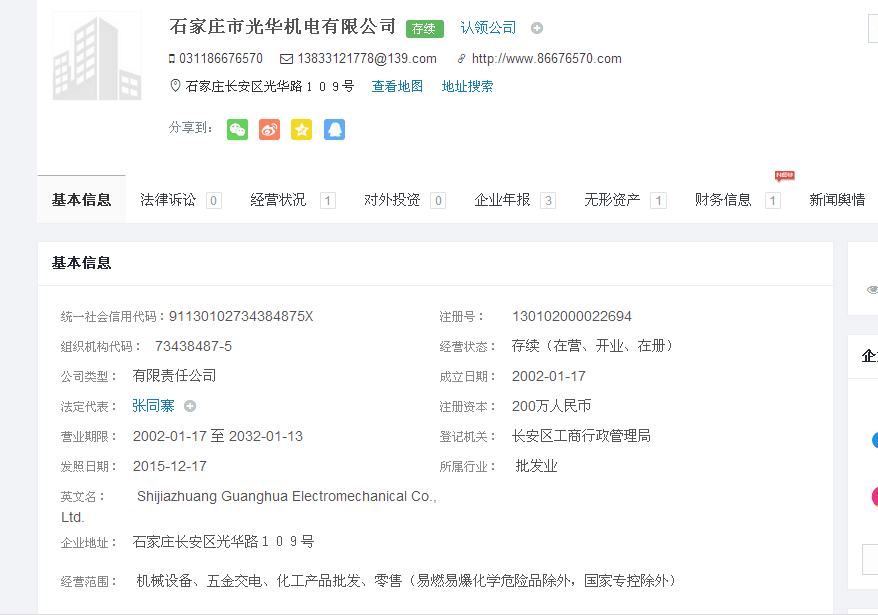
Task: Select the 对外投资 tab
Action: pyautogui.click(x=392, y=200)
